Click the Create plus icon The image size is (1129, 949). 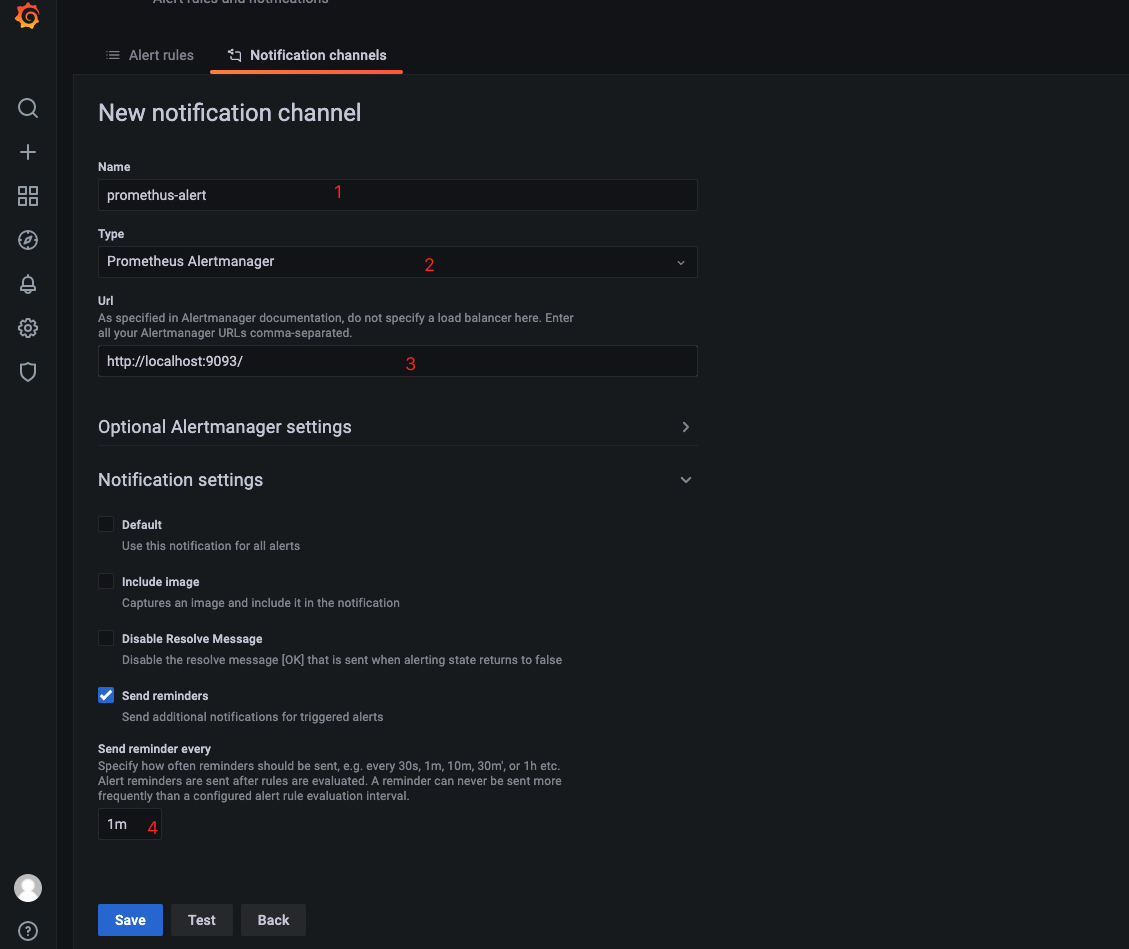click(x=28, y=152)
